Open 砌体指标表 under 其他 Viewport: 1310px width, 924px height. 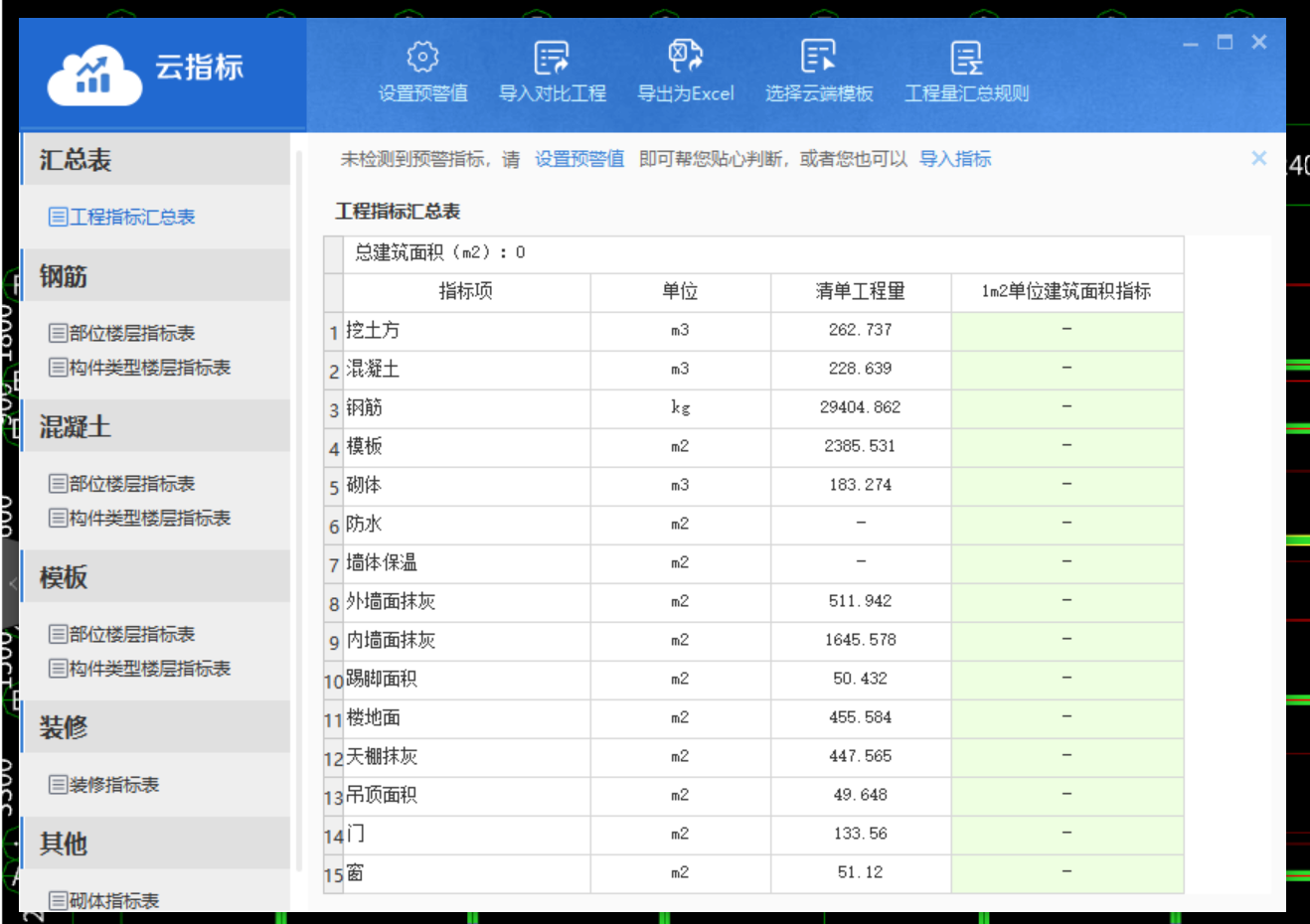click(x=104, y=901)
